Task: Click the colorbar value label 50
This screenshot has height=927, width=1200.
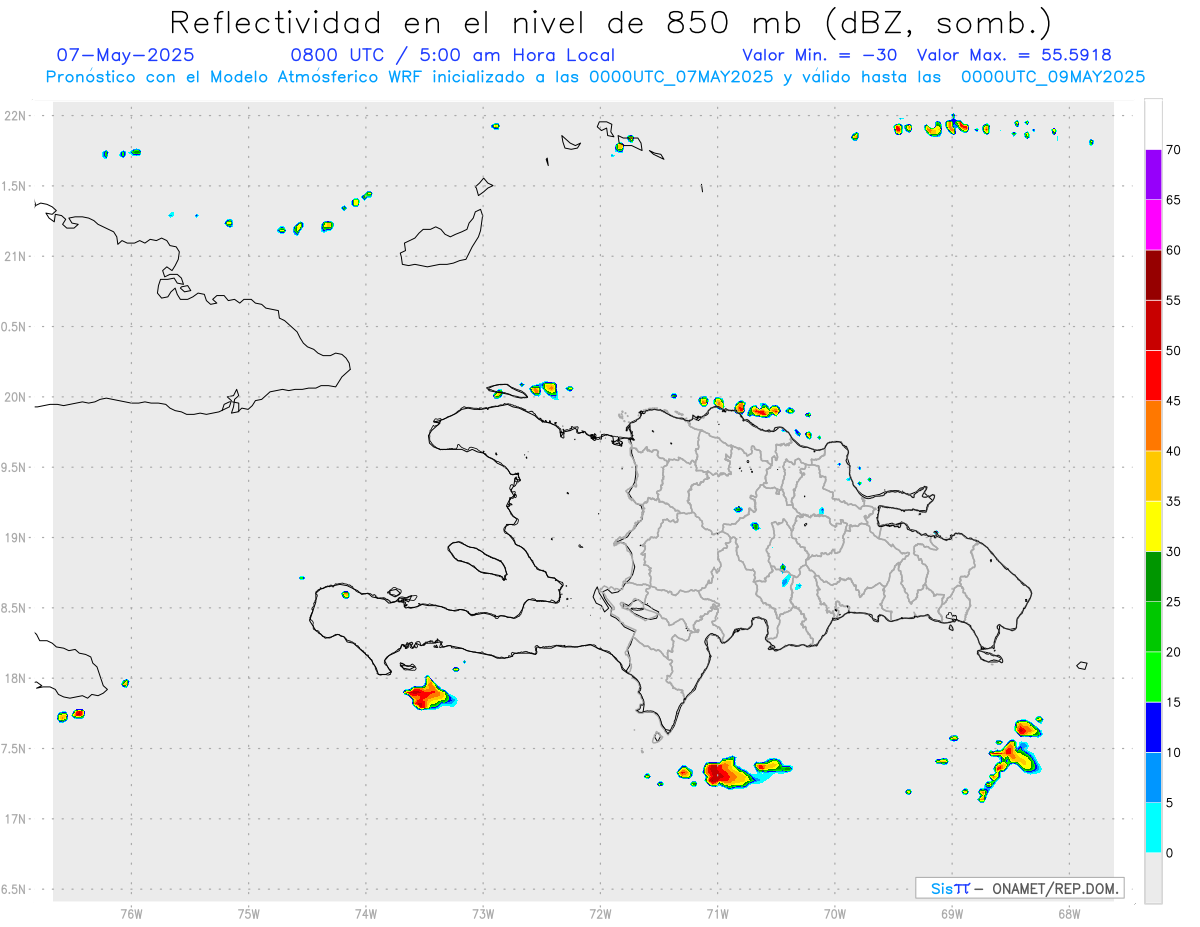Action: click(x=1173, y=351)
